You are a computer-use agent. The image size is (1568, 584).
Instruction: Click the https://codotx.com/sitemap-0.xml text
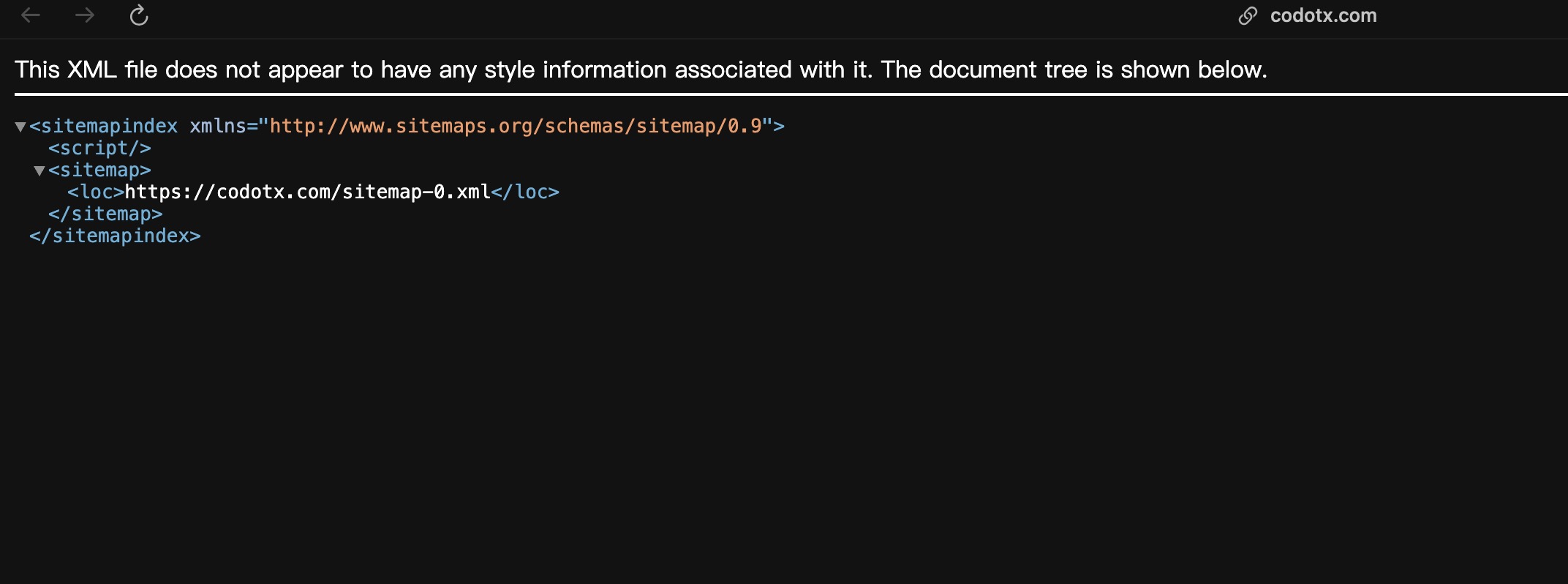[308, 192]
